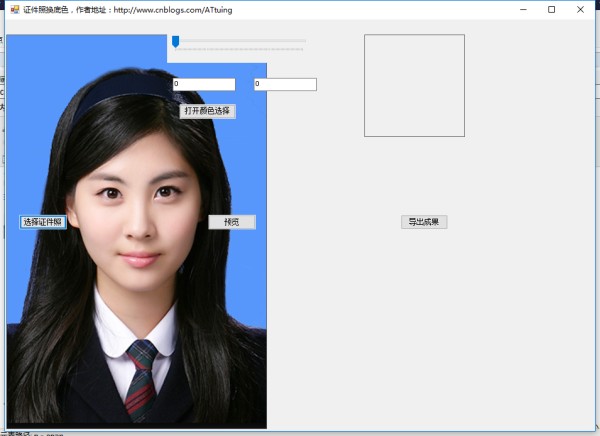The height and width of the screenshot is (436, 600).
Task: Click the blue slider thumb
Action: (x=176, y=42)
